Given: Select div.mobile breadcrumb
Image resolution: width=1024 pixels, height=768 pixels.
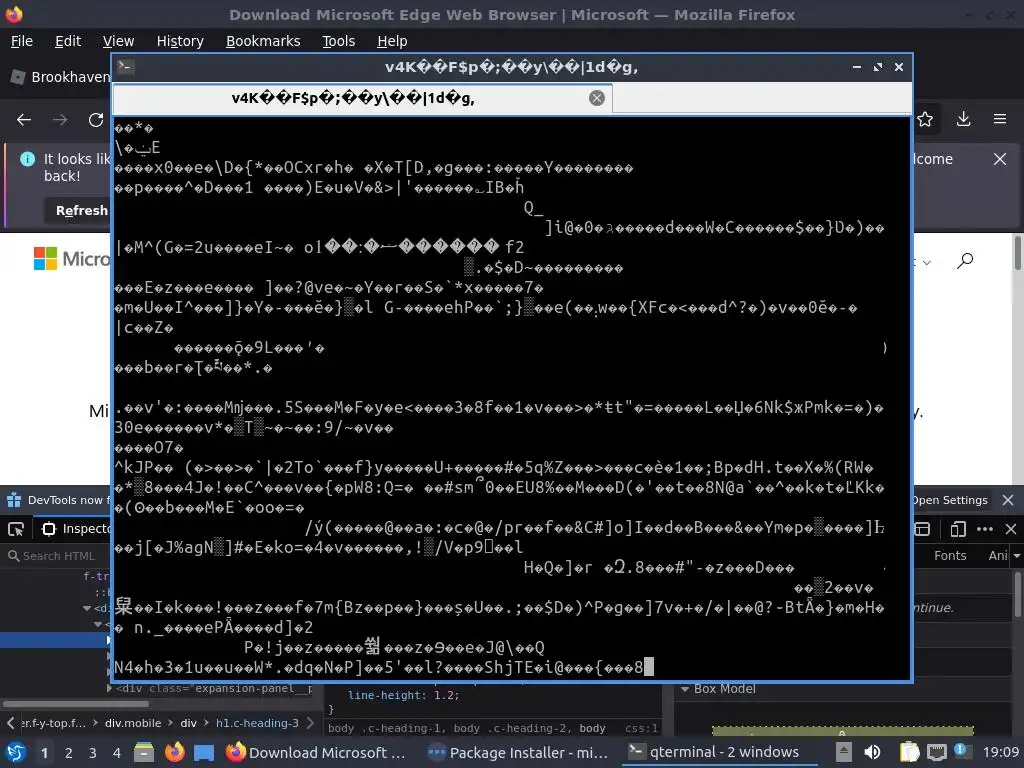Looking at the screenshot, I should [133, 724].
